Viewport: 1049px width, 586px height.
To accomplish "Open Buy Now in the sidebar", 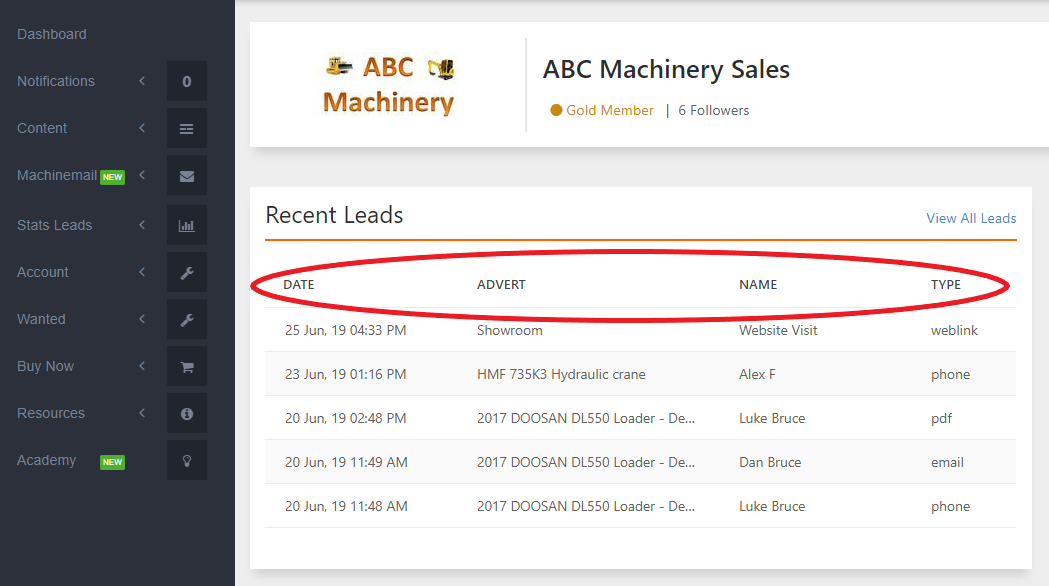I will click(45, 367).
